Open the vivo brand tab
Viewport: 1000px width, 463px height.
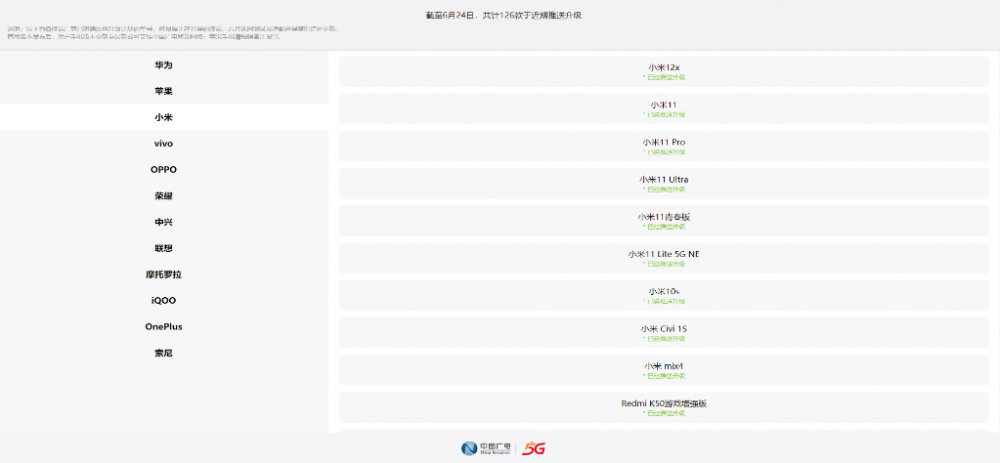164,143
